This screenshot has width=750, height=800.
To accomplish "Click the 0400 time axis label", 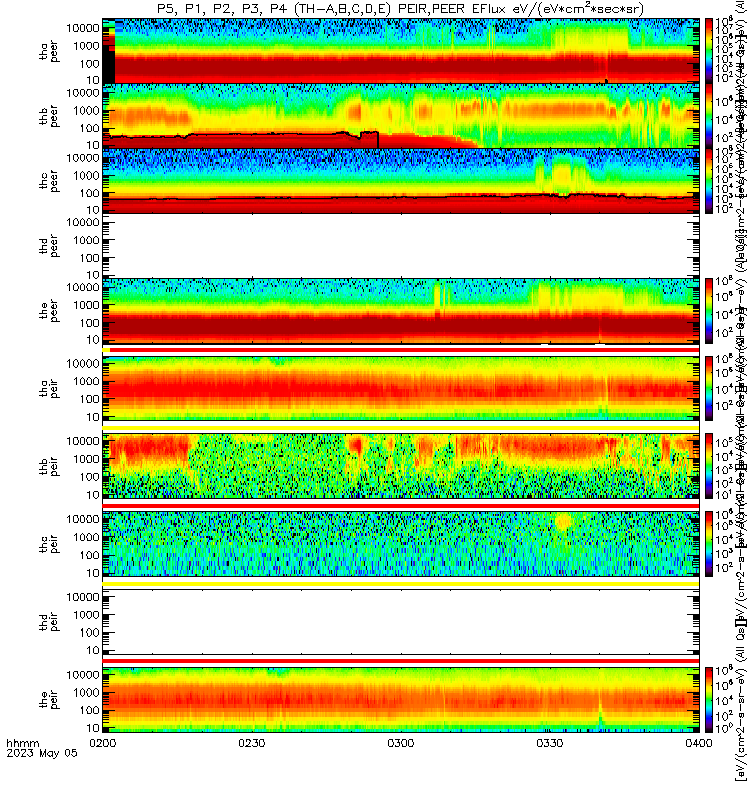I will coord(698,743).
